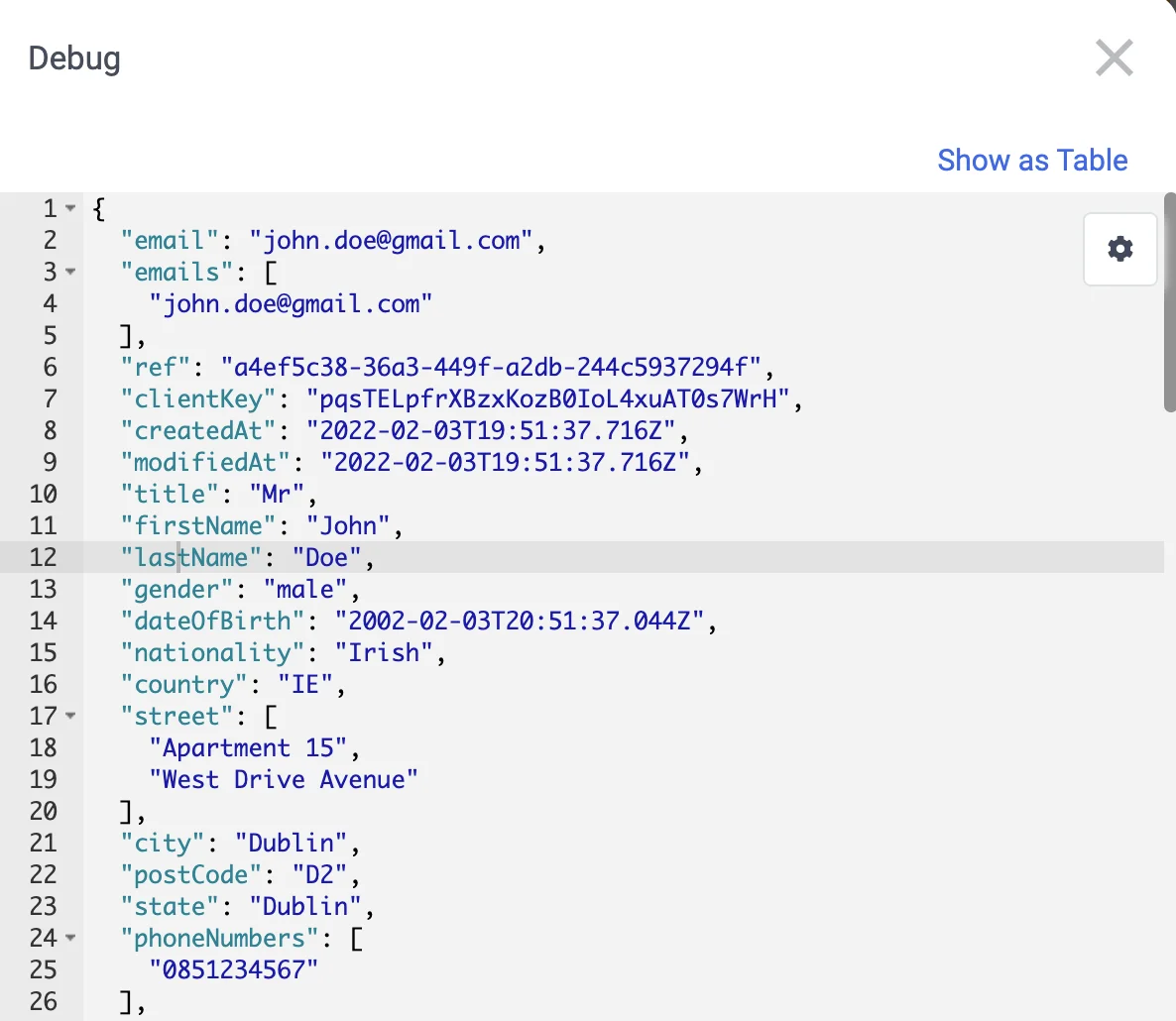Image resolution: width=1176 pixels, height=1021 pixels.
Task: Click the vertical scrollbar thumb
Action: click(x=1169, y=302)
